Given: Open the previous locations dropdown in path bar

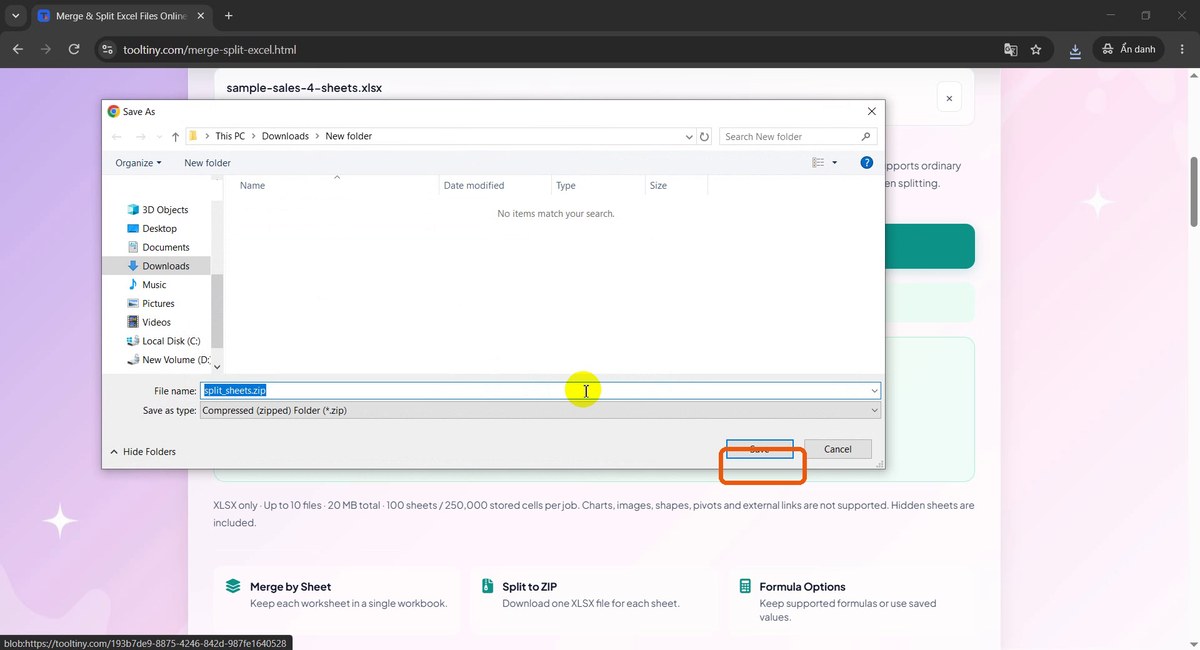Looking at the screenshot, I should click(x=689, y=136).
